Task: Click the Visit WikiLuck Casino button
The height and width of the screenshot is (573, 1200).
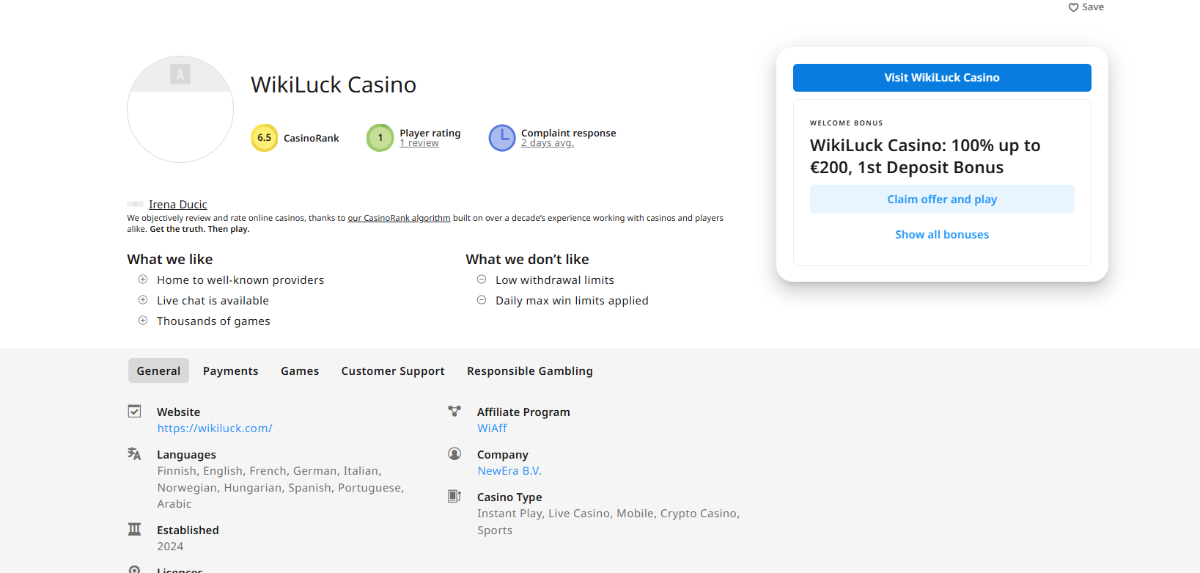Action: click(942, 78)
